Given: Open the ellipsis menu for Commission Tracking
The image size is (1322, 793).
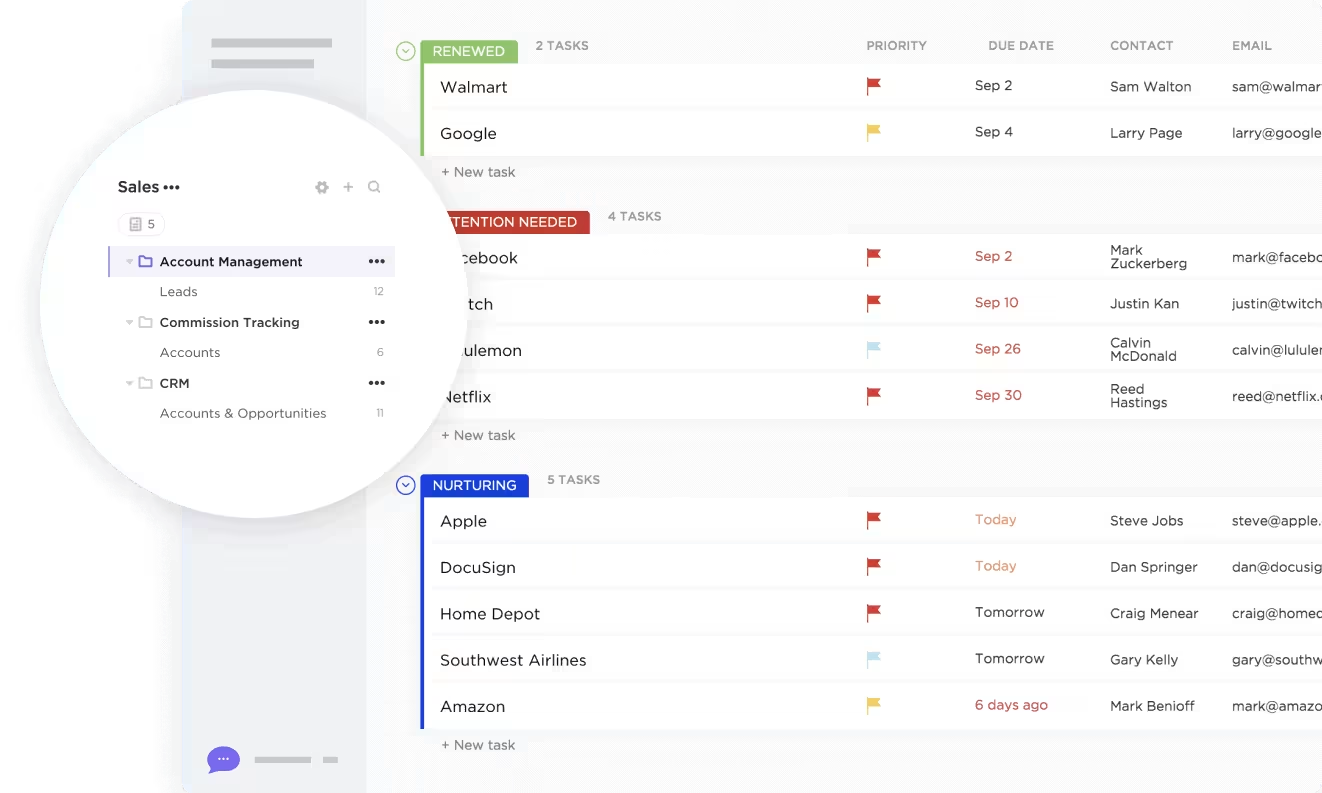Looking at the screenshot, I should 377,322.
